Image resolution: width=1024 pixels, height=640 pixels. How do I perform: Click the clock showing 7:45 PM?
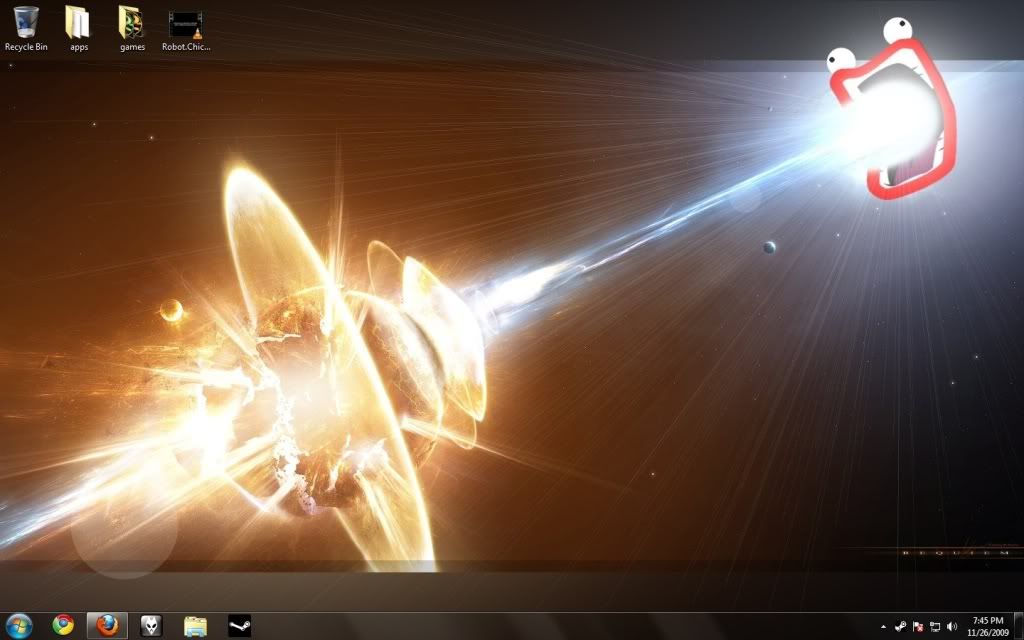click(986, 626)
